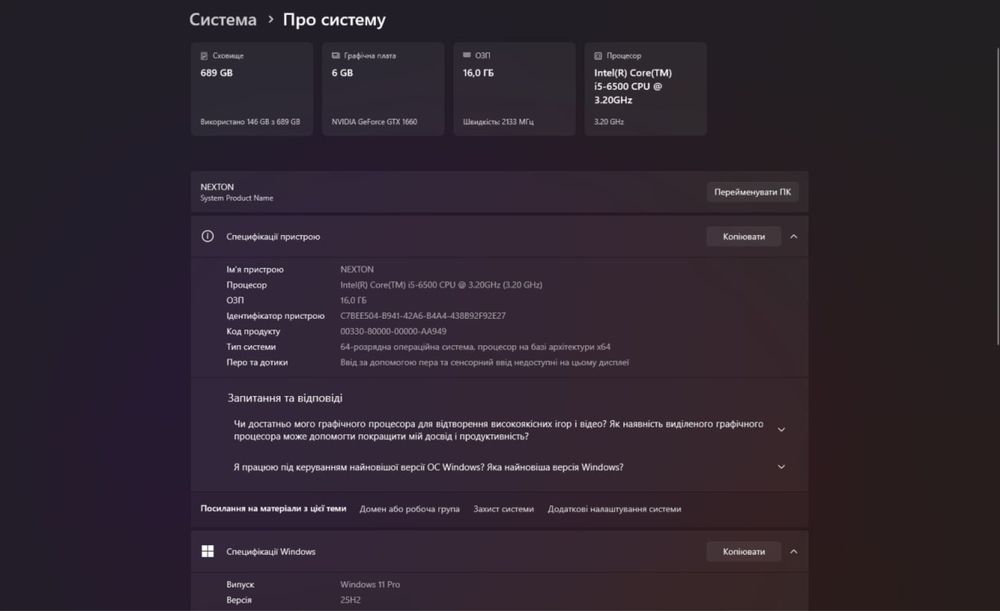
Task: Select device ID C7BEE504-B941-42A6-B4A4-438B92F92E27
Action: point(423,316)
